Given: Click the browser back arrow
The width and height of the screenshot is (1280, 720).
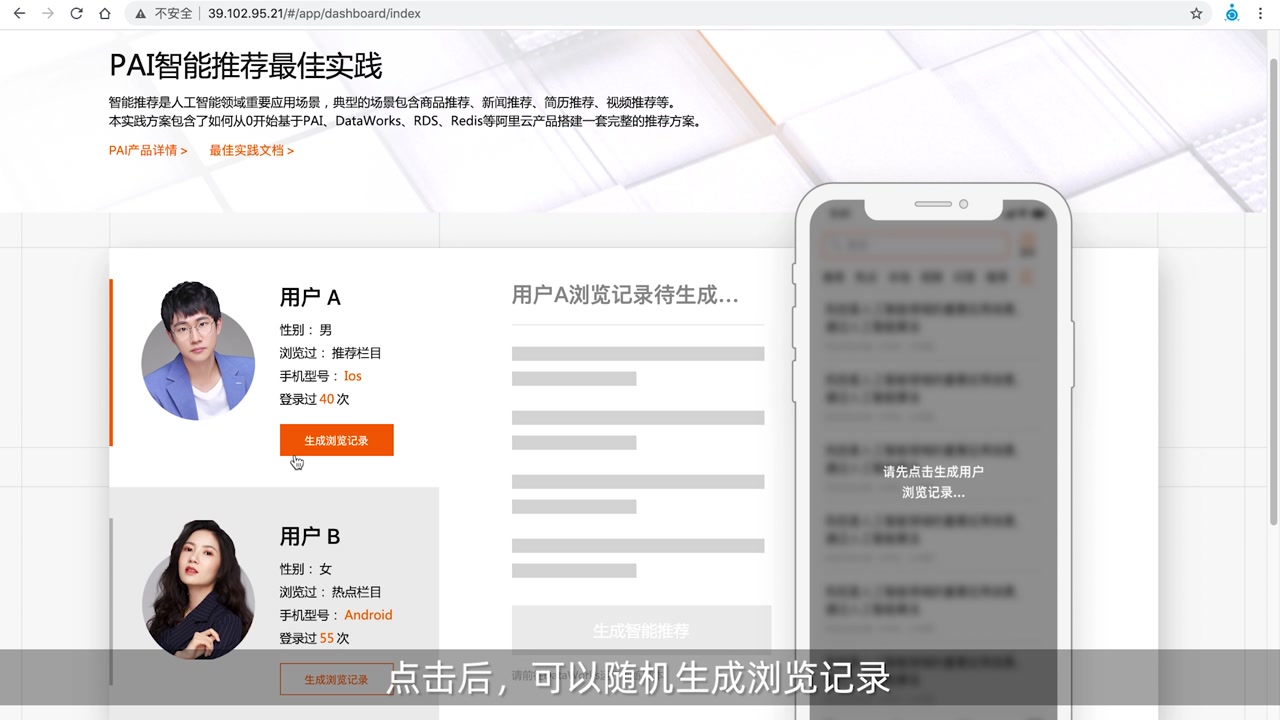Looking at the screenshot, I should [x=19, y=14].
